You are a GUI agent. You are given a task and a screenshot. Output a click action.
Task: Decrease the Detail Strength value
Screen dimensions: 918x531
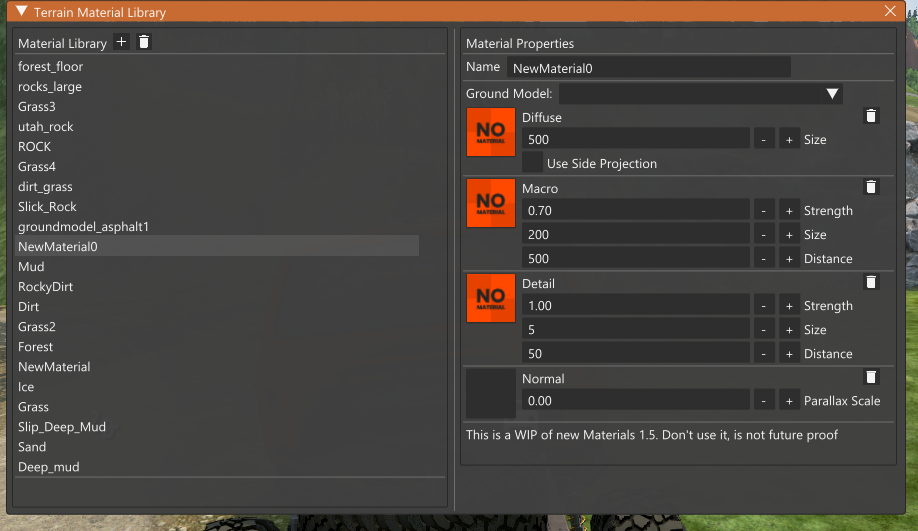(x=763, y=306)
